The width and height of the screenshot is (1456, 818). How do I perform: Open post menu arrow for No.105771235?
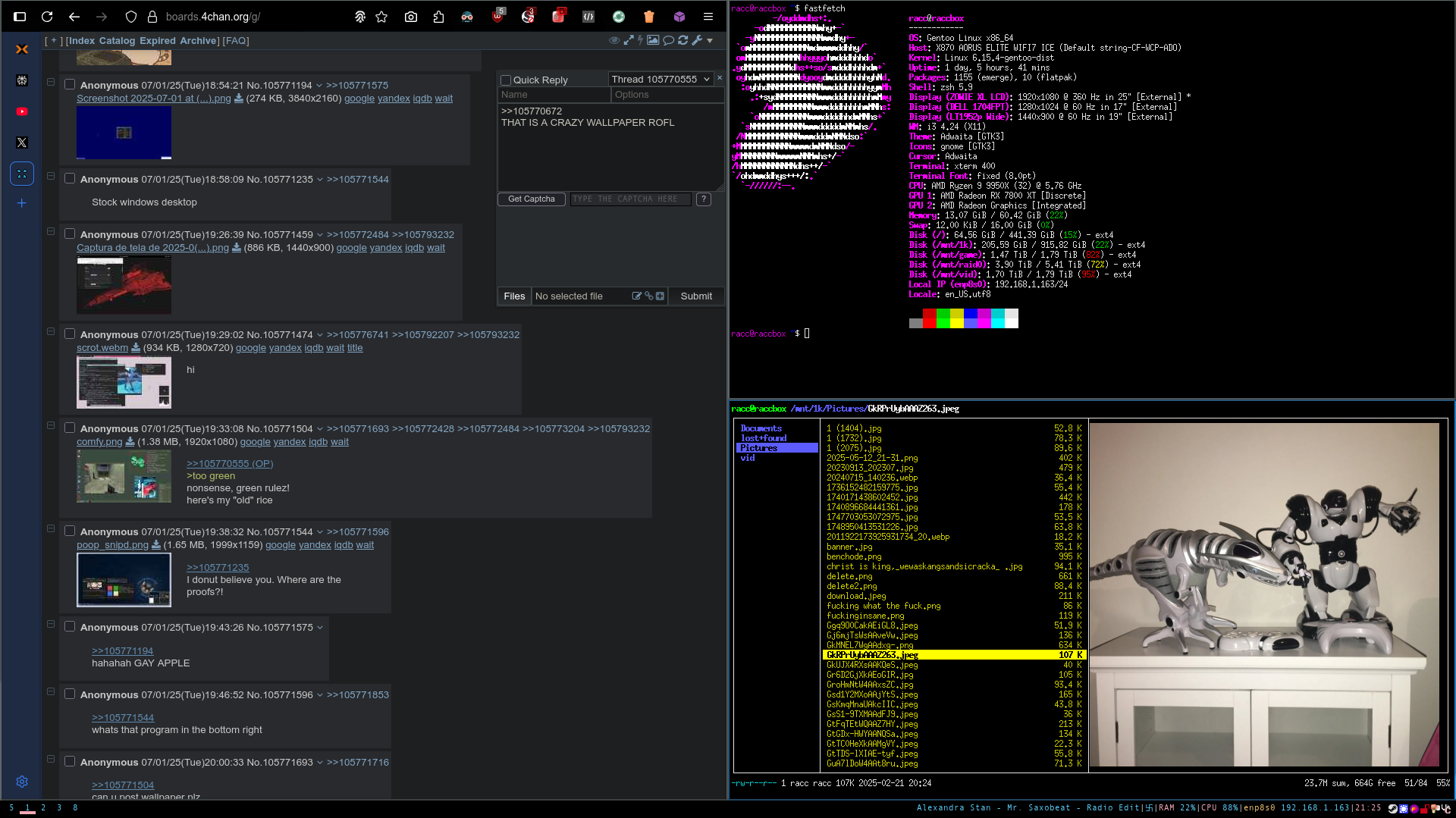[x=320, y=180]
